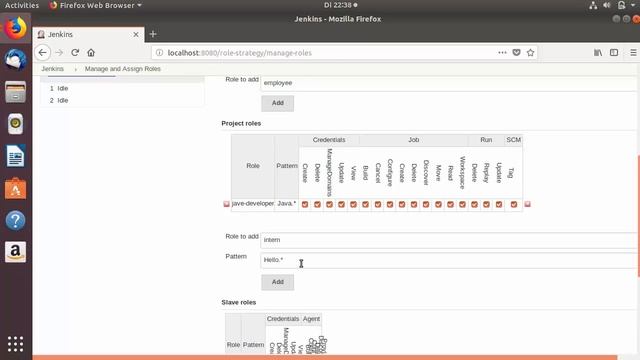Viewport: 640px width, 360px height.
Task: Uncheck Job Discover for jave-developer
Action: pos(426,204)
